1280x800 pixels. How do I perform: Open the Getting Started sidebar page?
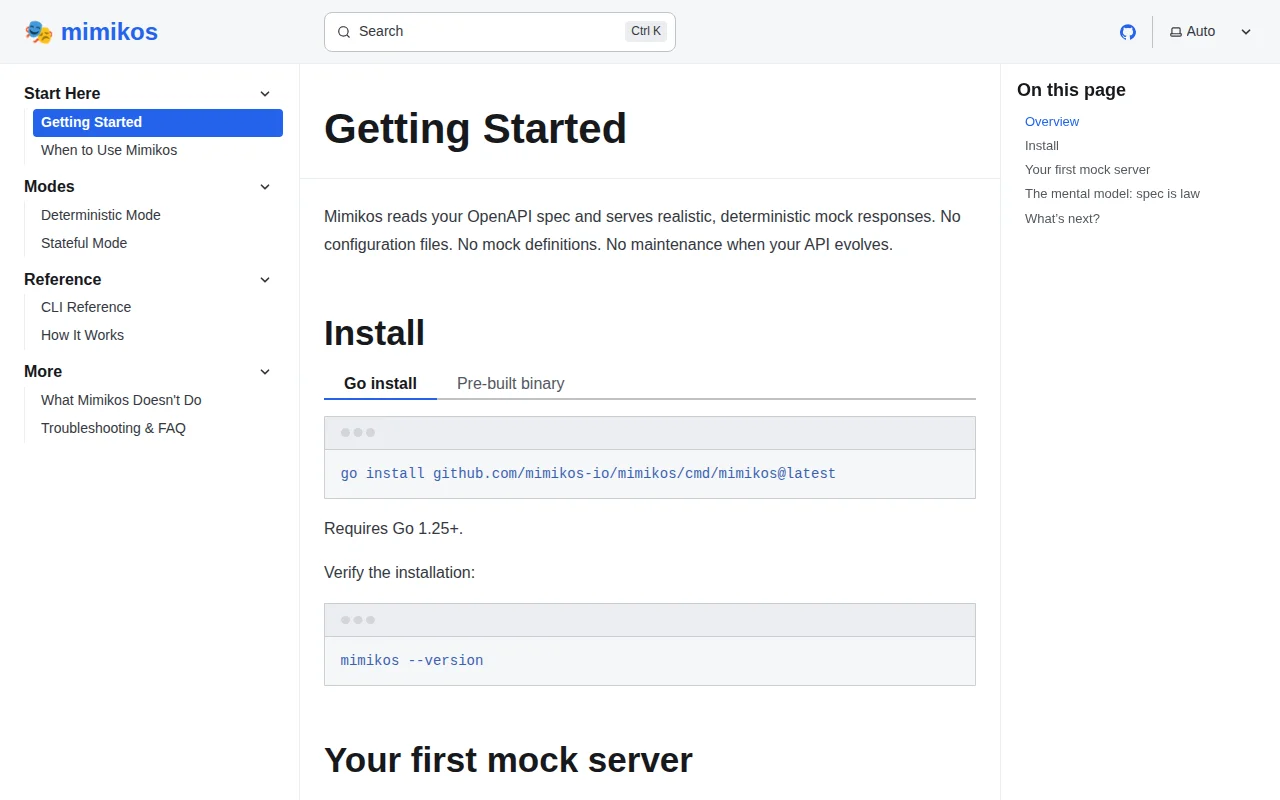(158, 122)
